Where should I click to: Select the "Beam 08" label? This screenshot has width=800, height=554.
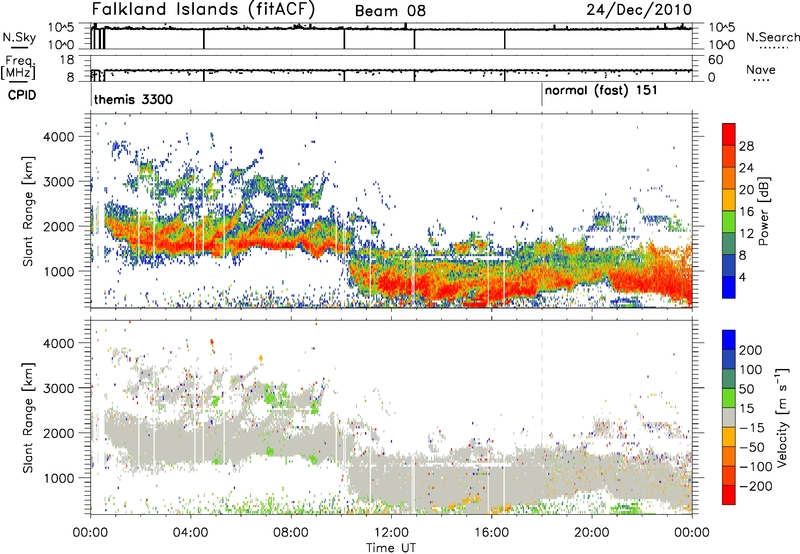point(390,11)
